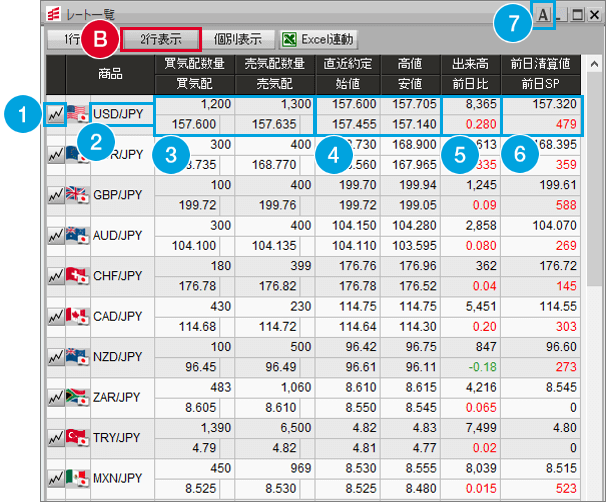
Task: Click the 出来高 column header
Action: click(471, 64)
